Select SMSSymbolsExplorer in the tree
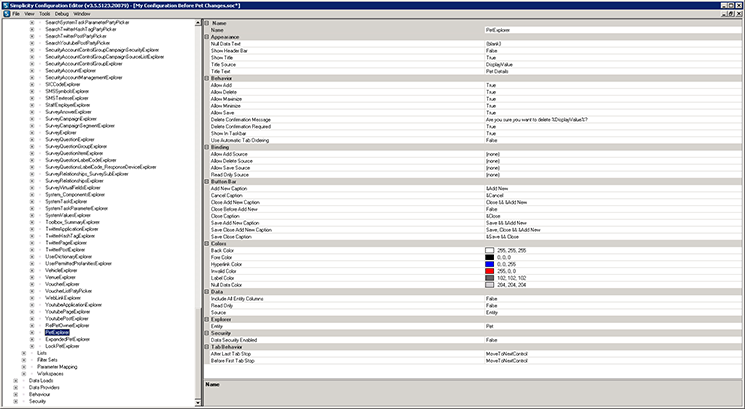The image size is (745, 409). 67,91
